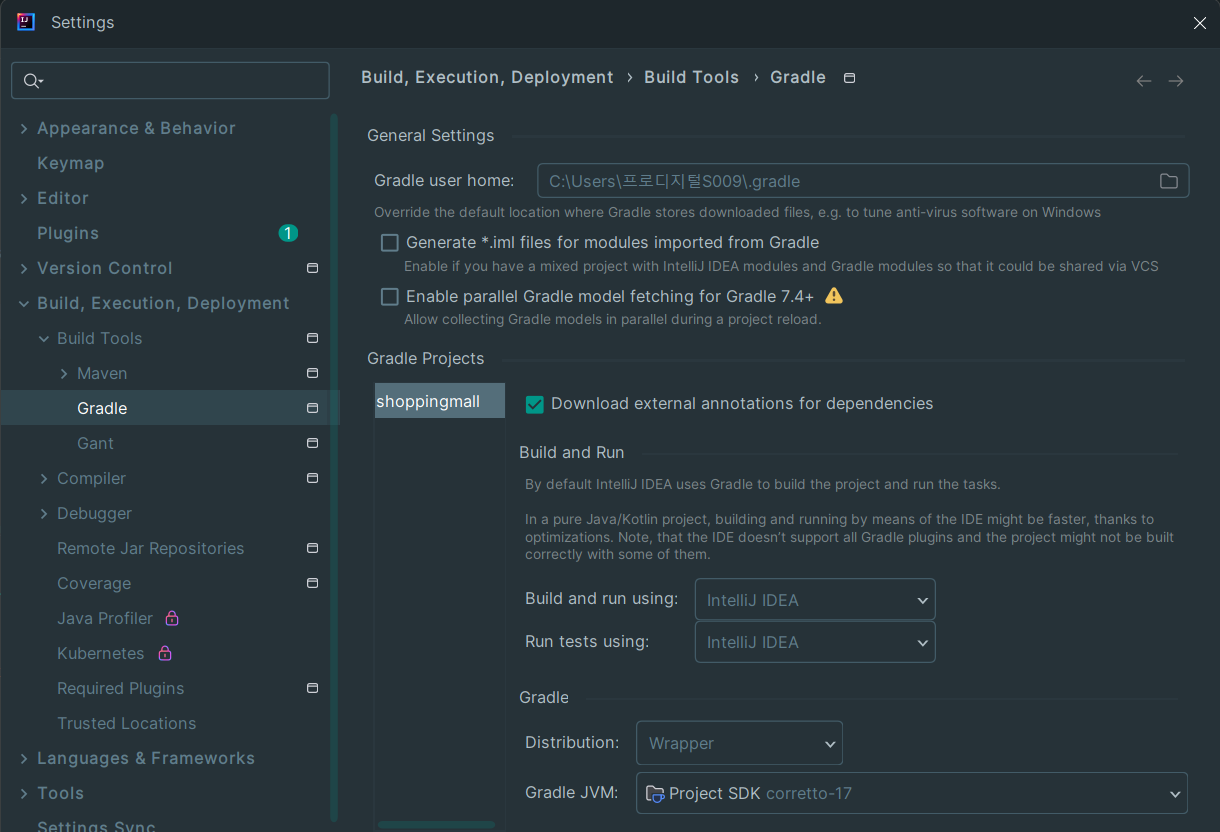Click Build, Execution, Deployment breadcrumb
The height and width of the screenshot is (832, 1220).
click(487, 78)
